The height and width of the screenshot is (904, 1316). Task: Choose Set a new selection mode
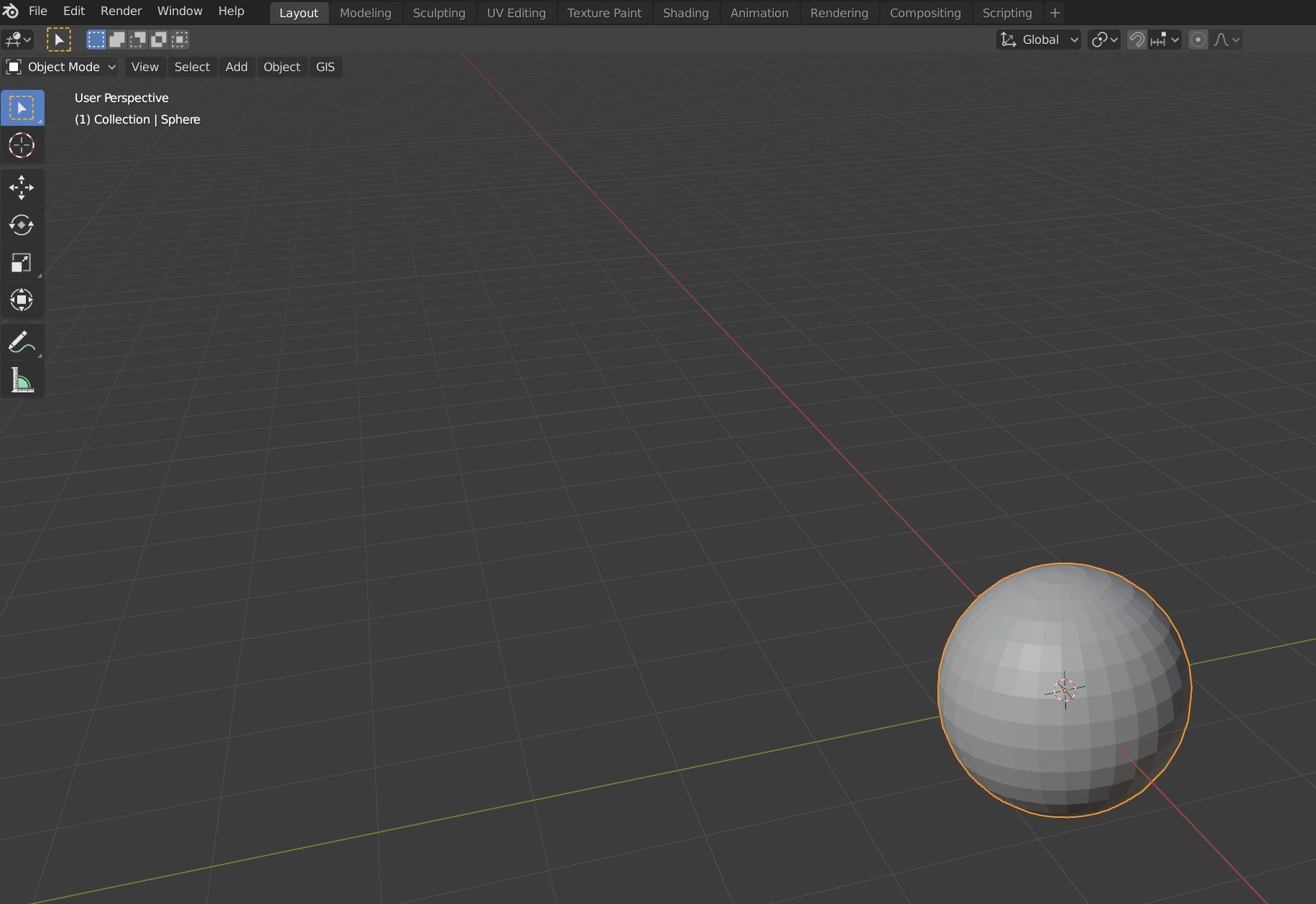tap(96, 40)
